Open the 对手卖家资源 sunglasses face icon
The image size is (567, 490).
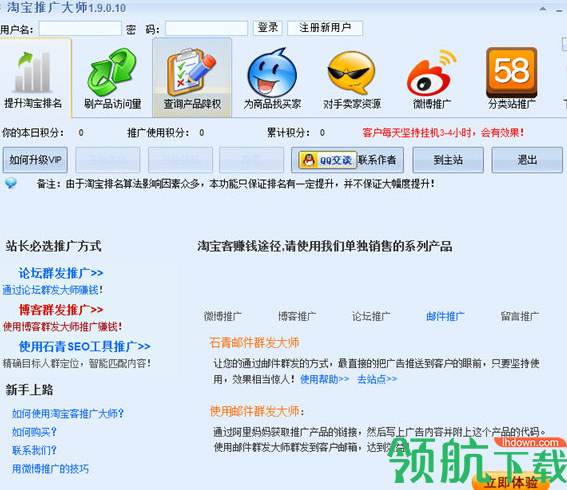point(351,72)
